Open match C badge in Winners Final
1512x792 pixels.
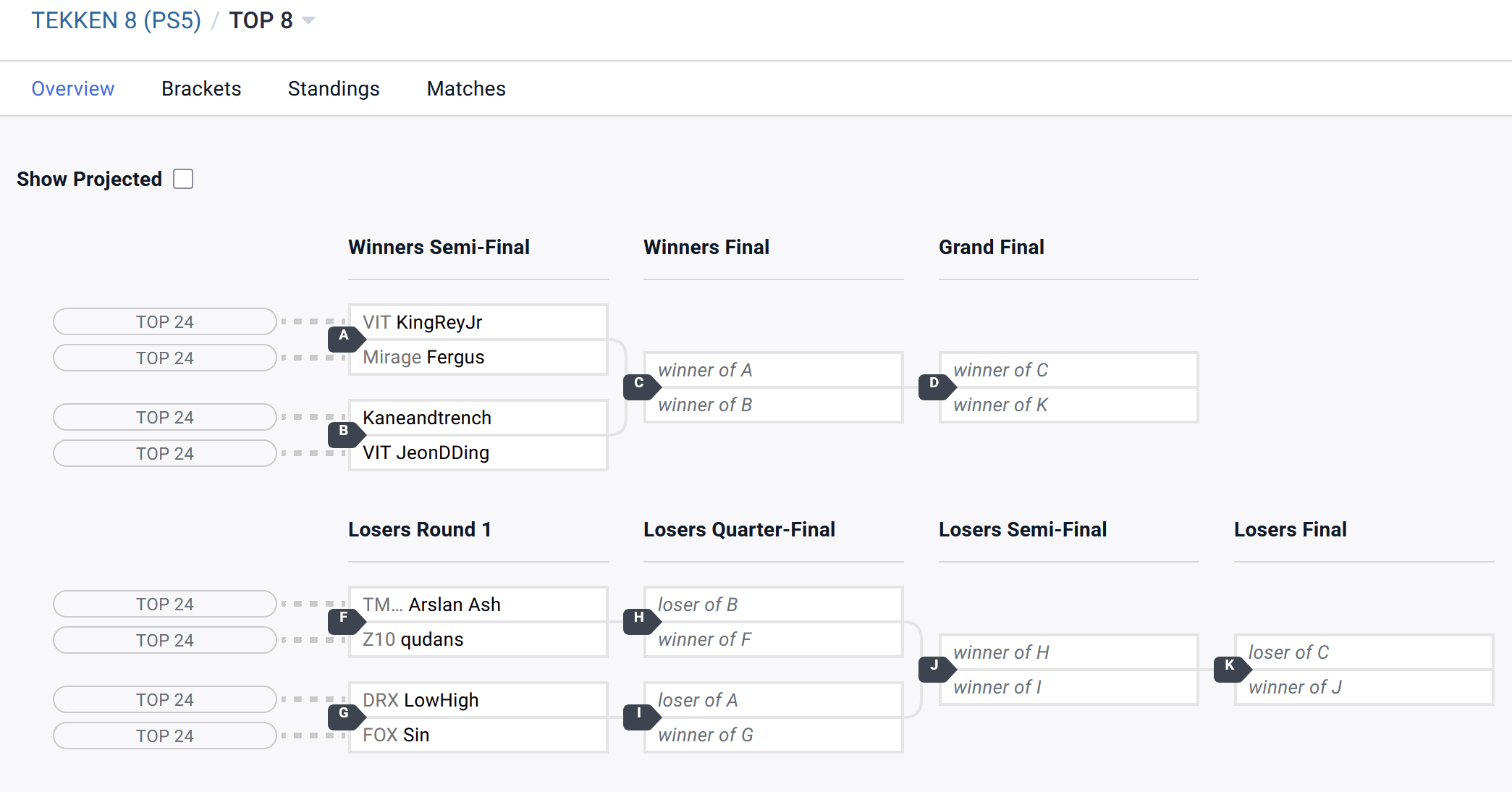point(640,384)
